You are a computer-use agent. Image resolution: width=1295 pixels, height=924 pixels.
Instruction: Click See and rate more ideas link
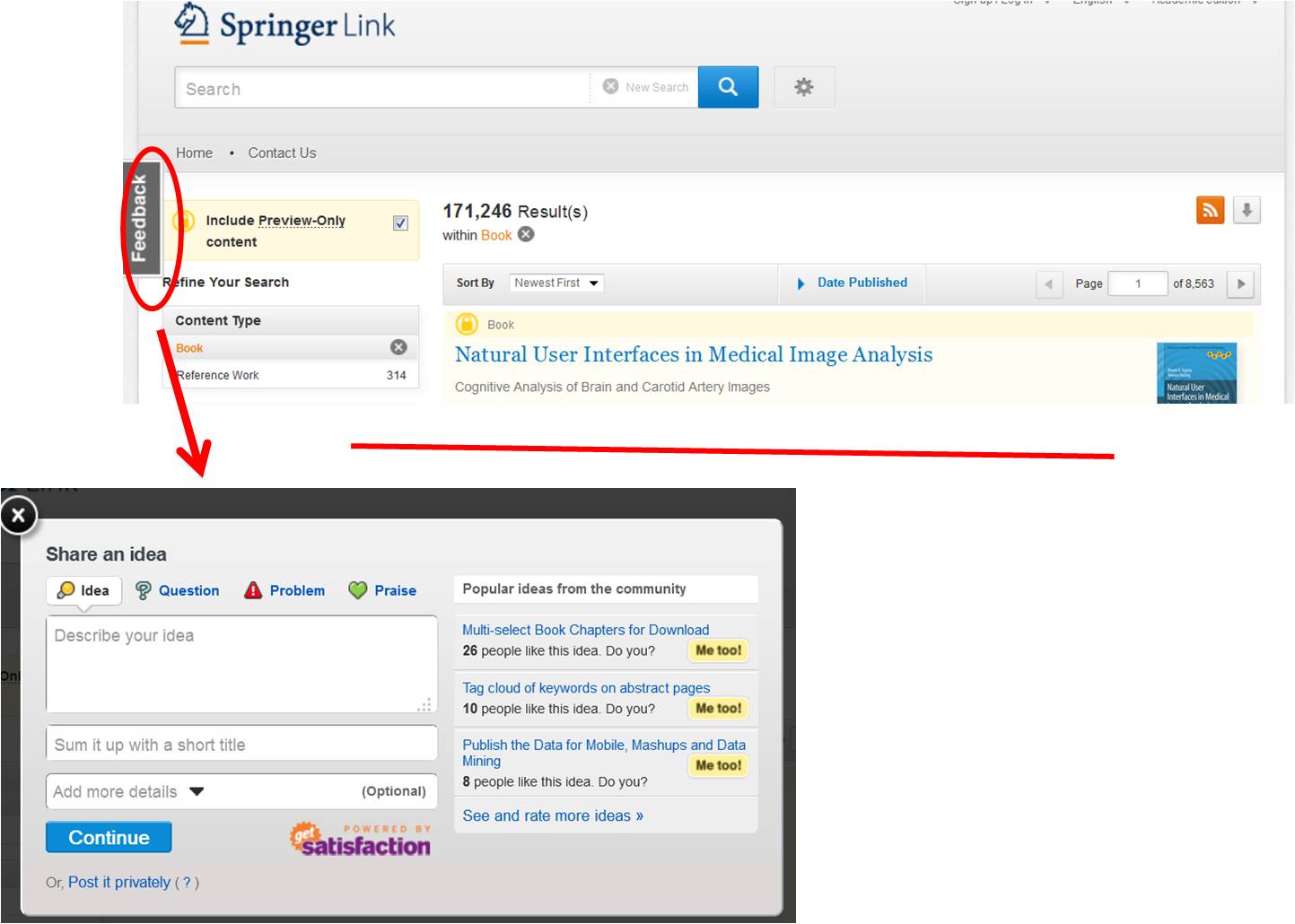(x=553, y=815)
